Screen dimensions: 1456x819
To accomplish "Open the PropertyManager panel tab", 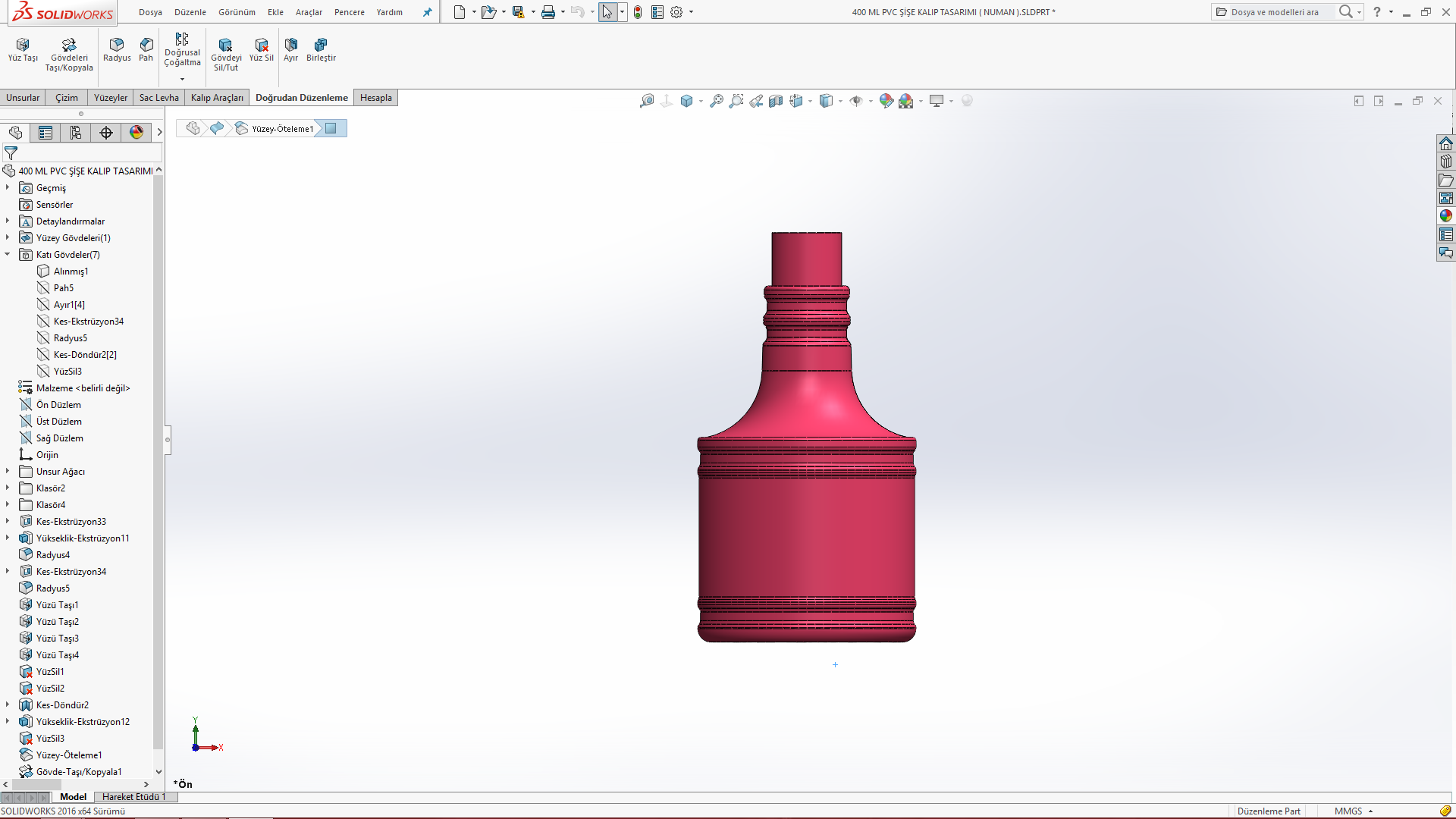I will click(45, 133).
